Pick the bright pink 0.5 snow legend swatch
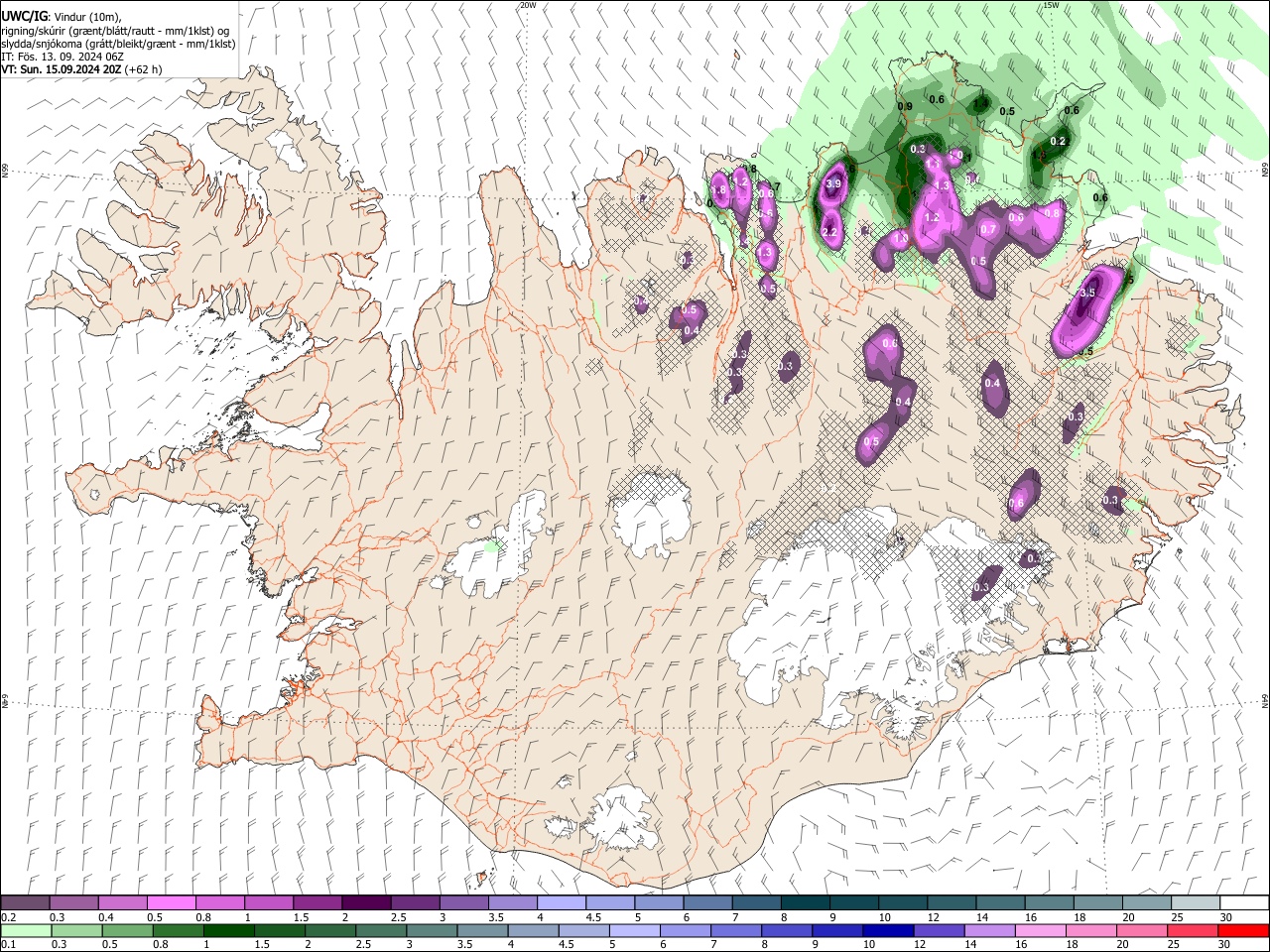 click(x=171, y=903)
